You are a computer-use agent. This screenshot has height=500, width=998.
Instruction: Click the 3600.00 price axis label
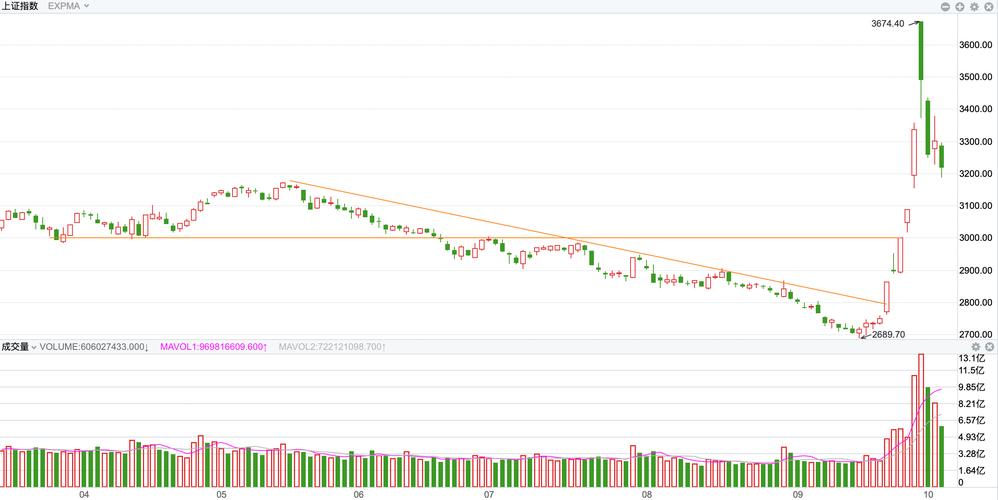975,45
